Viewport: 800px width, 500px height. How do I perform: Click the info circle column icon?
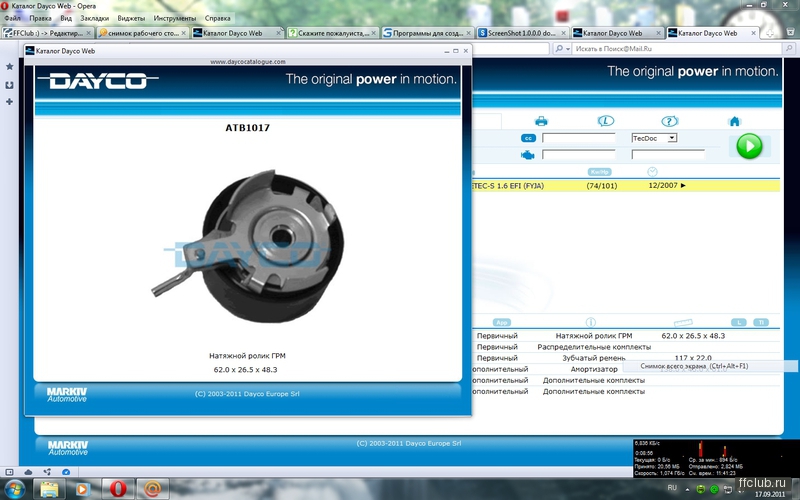591,322
